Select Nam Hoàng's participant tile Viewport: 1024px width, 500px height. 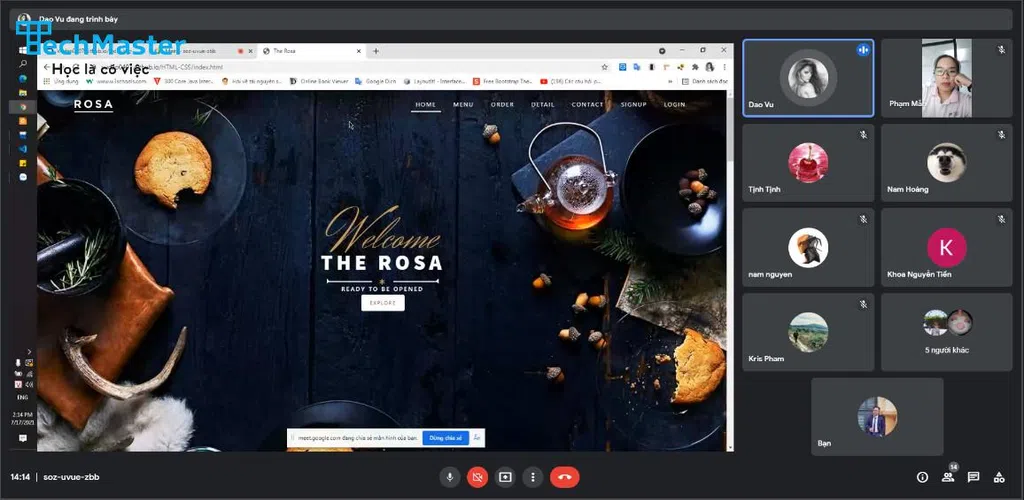pos(946,163)
